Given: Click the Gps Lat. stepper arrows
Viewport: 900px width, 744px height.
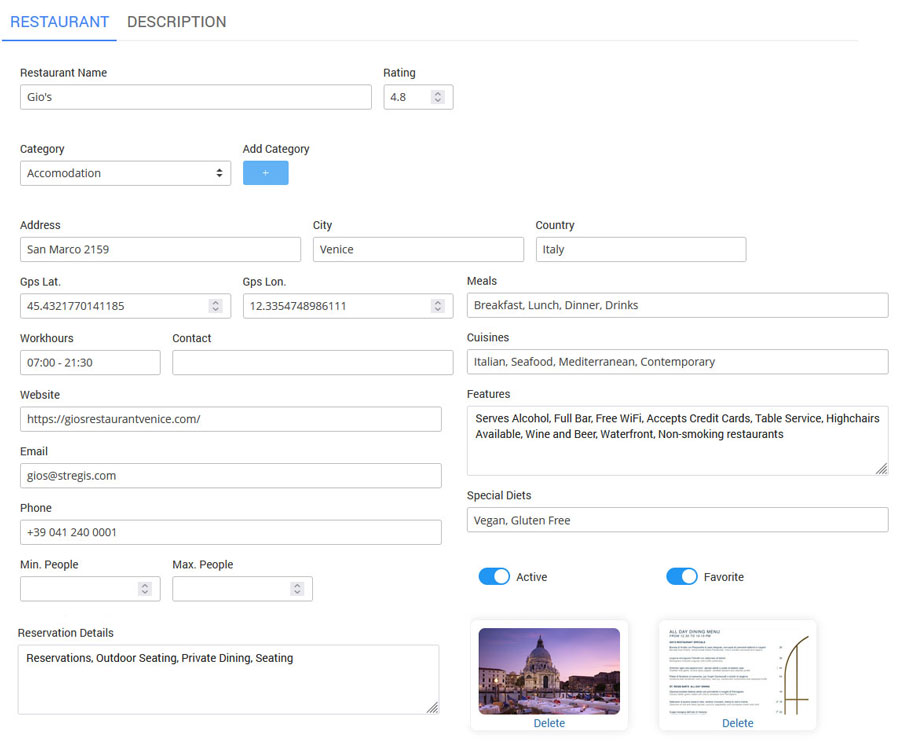Looking at the screenshot, I should tap(215, 306).
